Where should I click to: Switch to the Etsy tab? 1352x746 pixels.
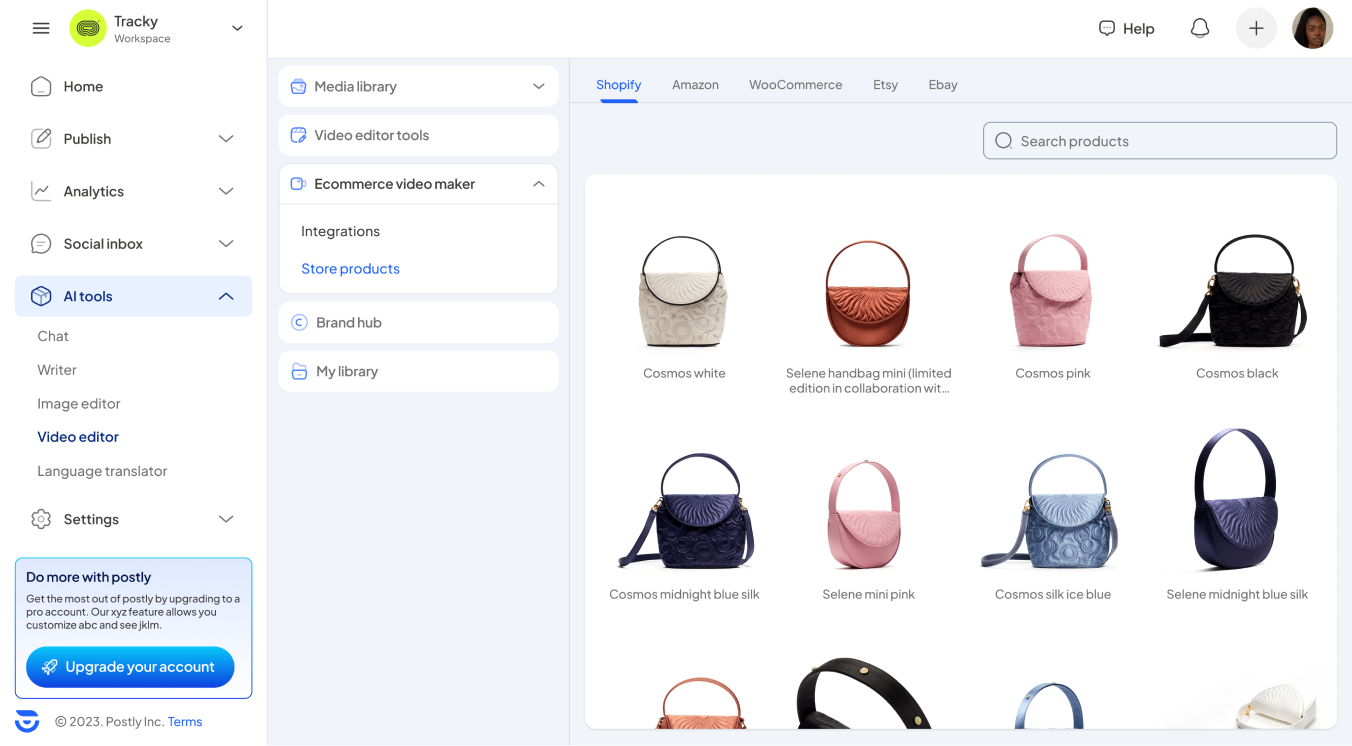pos(885,85)
